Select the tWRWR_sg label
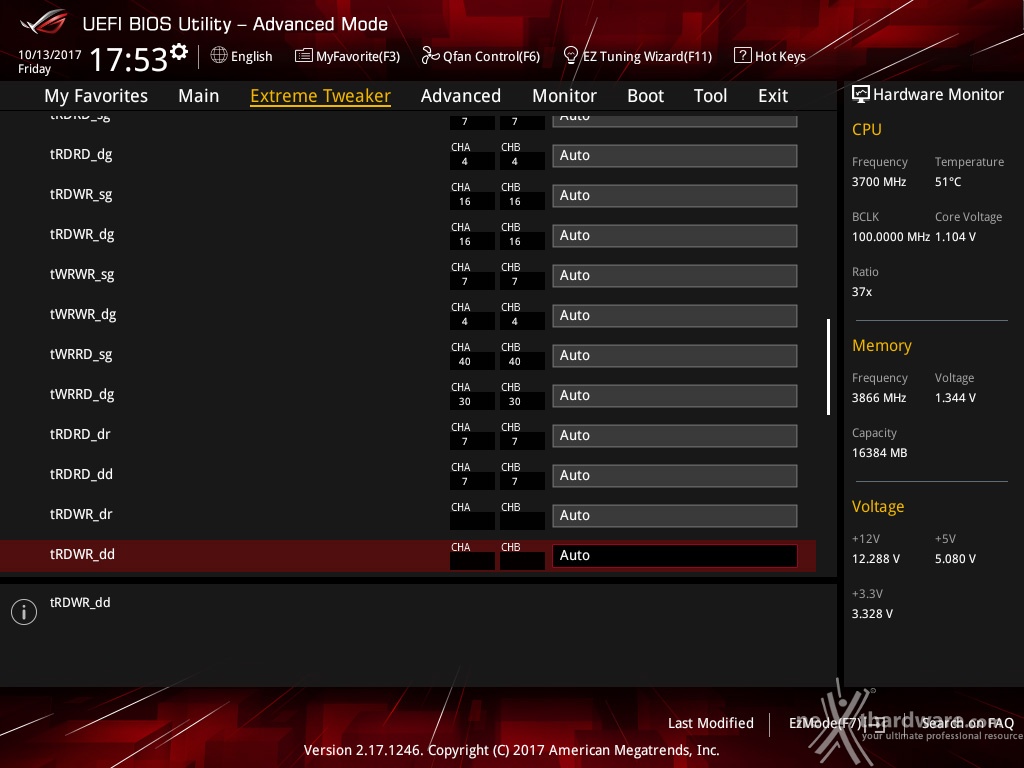 coord(82,274)
